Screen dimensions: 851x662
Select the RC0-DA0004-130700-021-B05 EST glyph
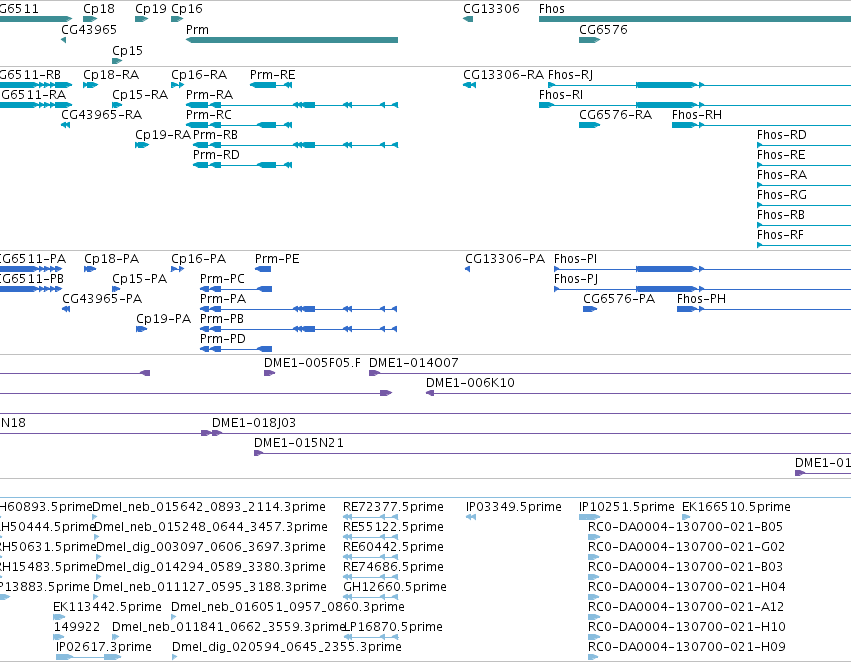(594, 537)
